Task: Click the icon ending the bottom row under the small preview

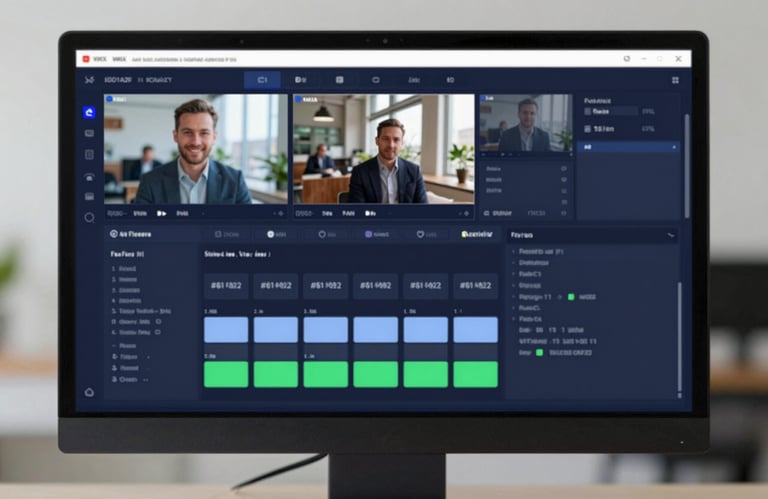Action: pyautogui.click(x=564, y=214)
